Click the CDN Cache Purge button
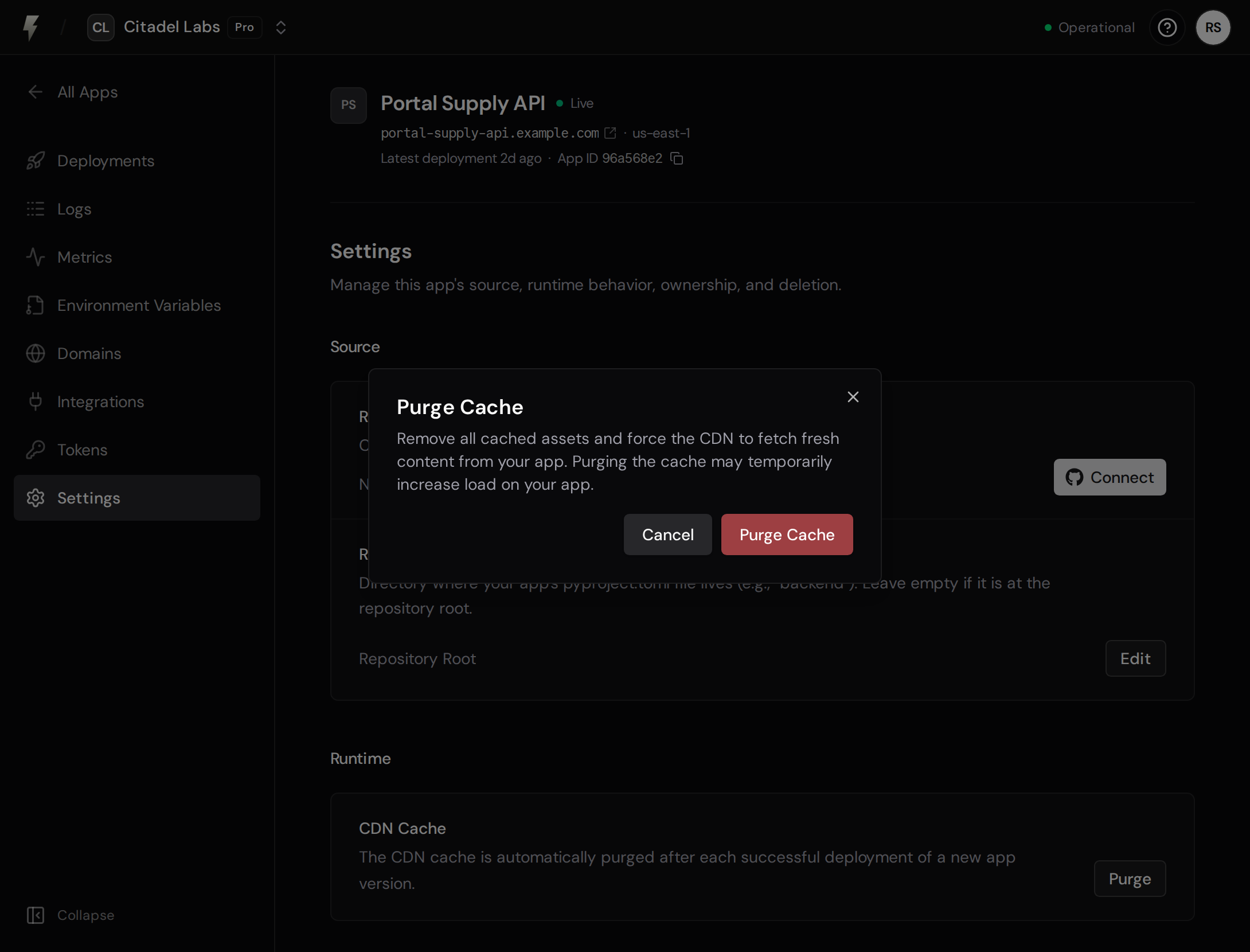1250x952 pixels. [x=1130, y=879]
